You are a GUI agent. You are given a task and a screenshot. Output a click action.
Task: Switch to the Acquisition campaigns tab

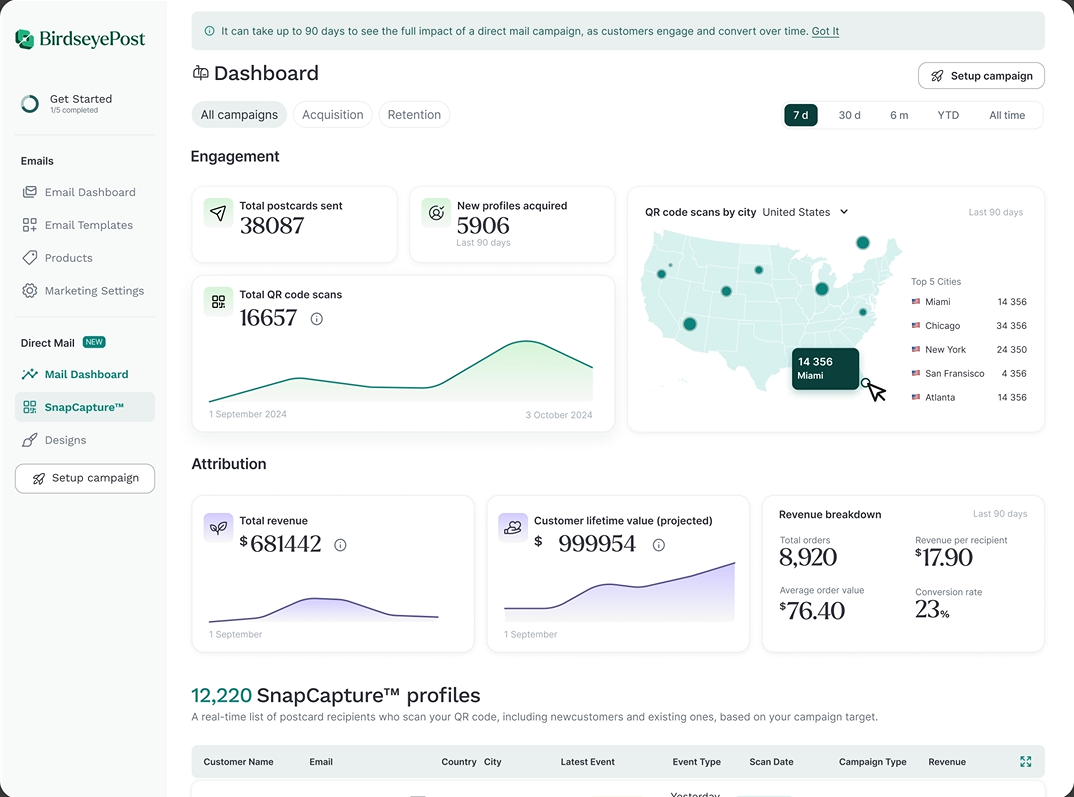tap(332, 115)
